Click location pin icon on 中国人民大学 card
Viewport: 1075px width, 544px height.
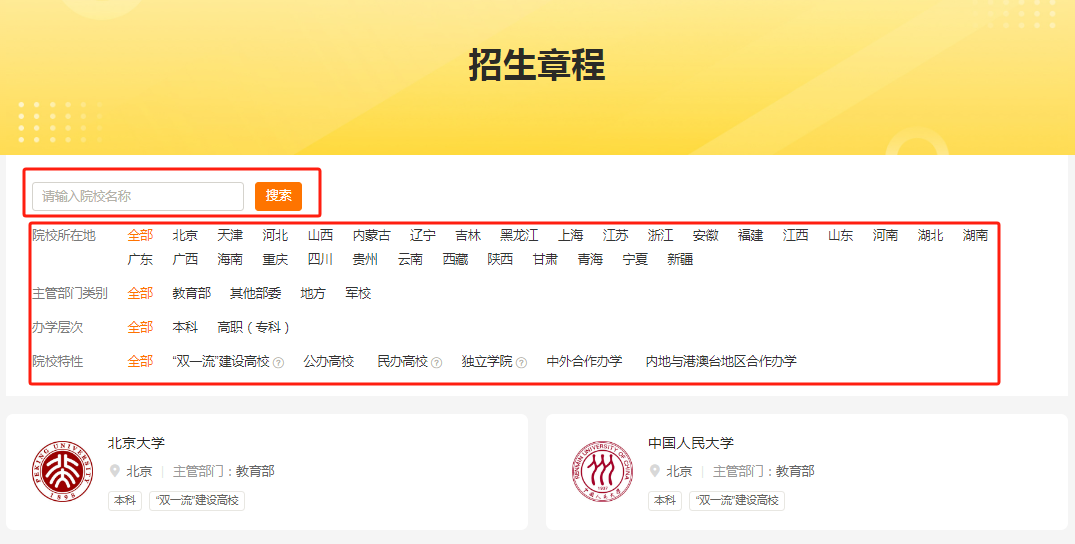(x=655, y=471)
